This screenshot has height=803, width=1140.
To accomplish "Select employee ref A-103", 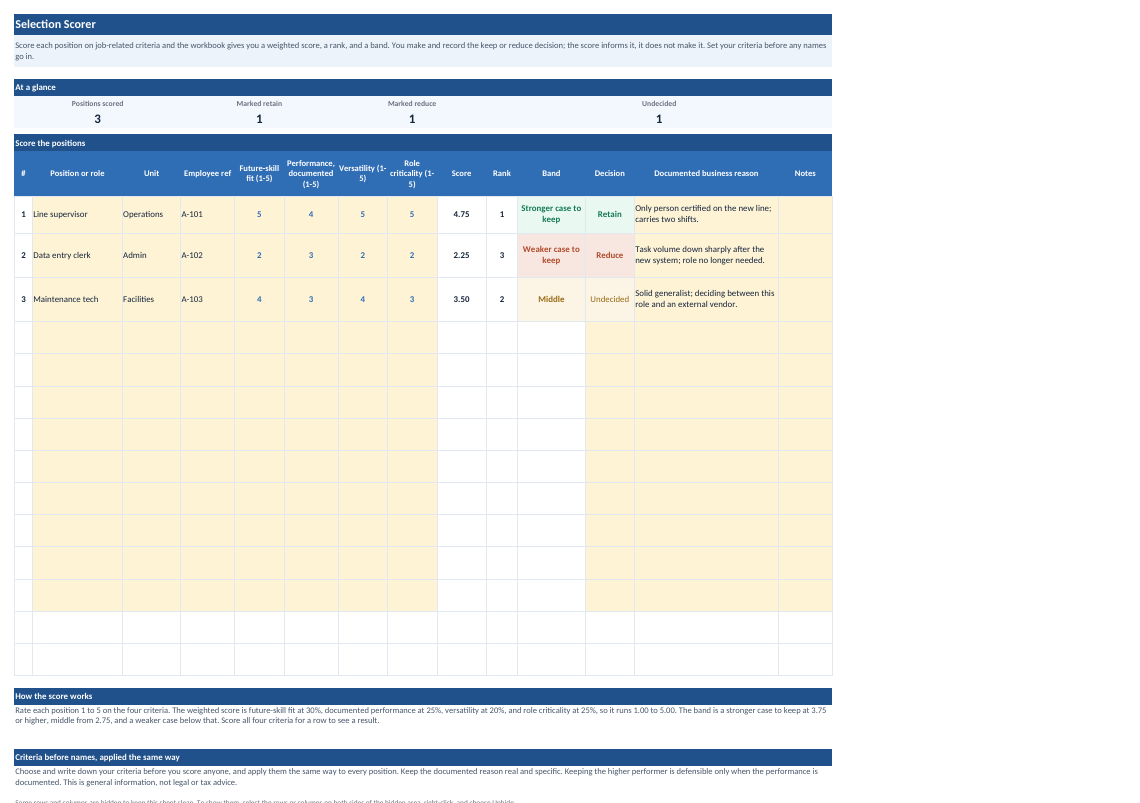I will [x=207, y=300].
